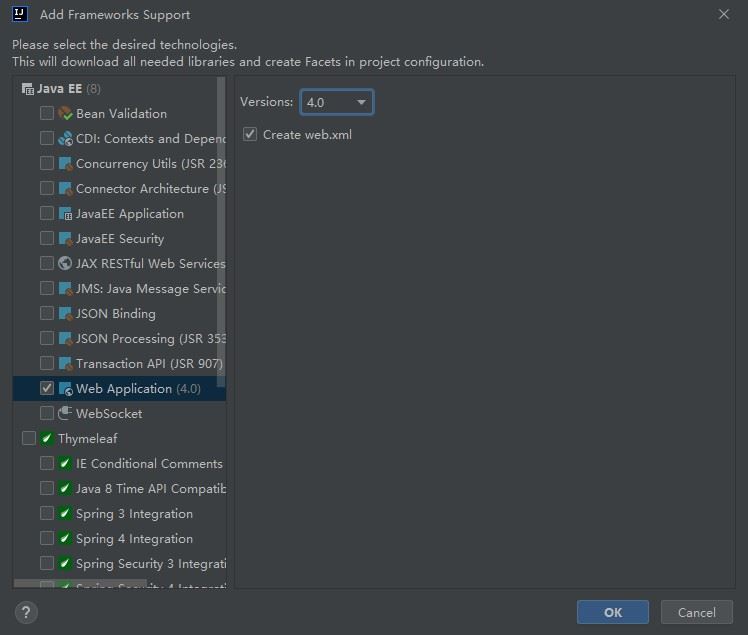Click the Connector Architecture icon
This screenshot has width=748, height=635.
[x=65, y=188]
